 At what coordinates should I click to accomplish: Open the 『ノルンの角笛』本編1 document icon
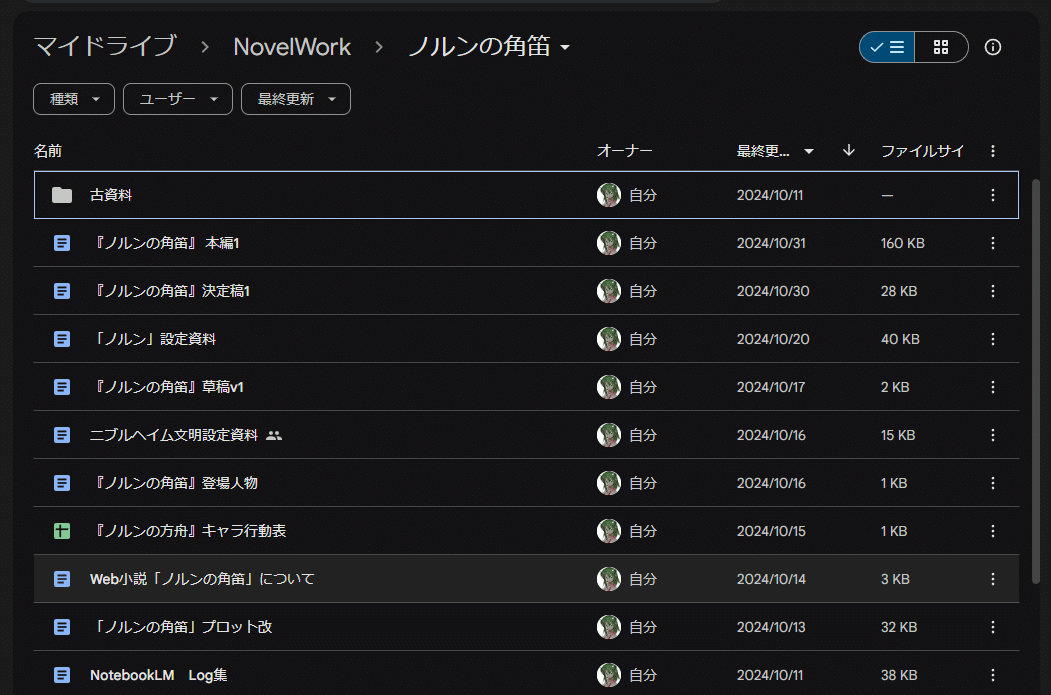pyautogui.click(x=61, y=243)
